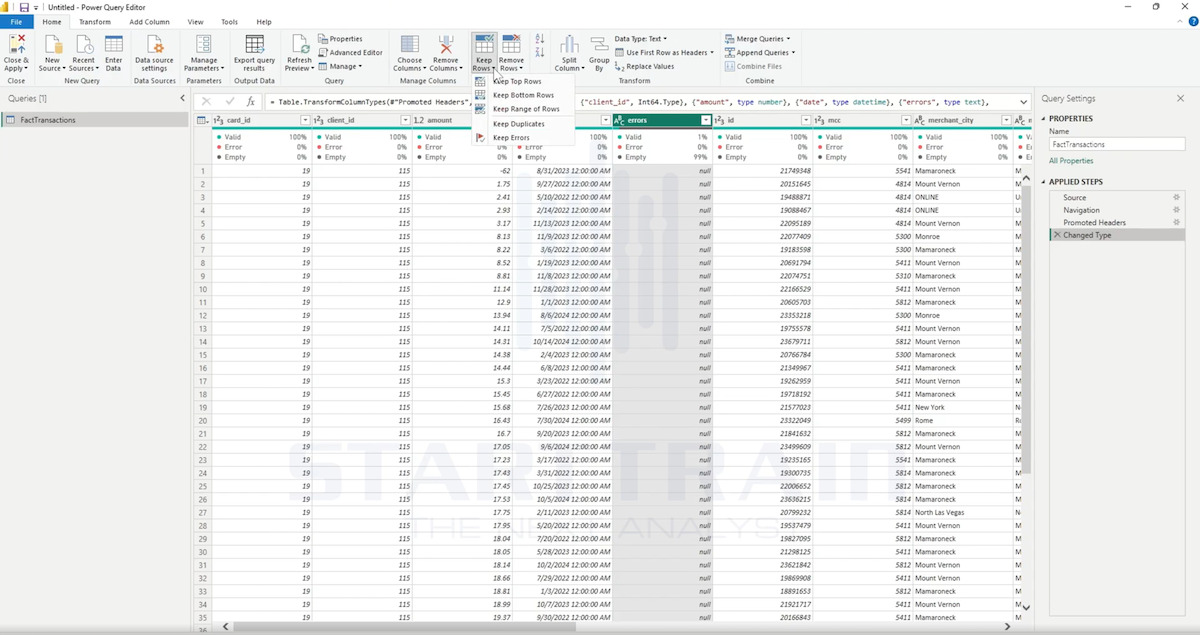Collapse the Queries pane

pos(182,98)
